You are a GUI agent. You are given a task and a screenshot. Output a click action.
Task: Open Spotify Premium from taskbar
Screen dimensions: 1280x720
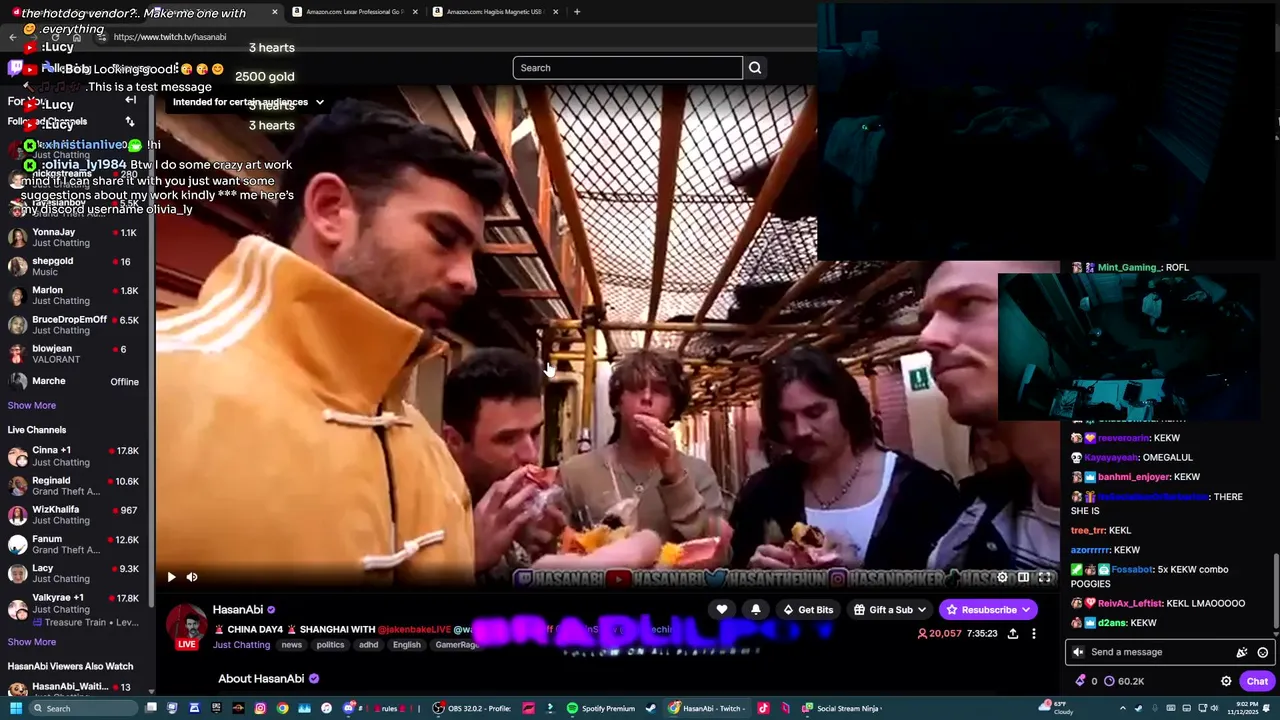(601, 708)
